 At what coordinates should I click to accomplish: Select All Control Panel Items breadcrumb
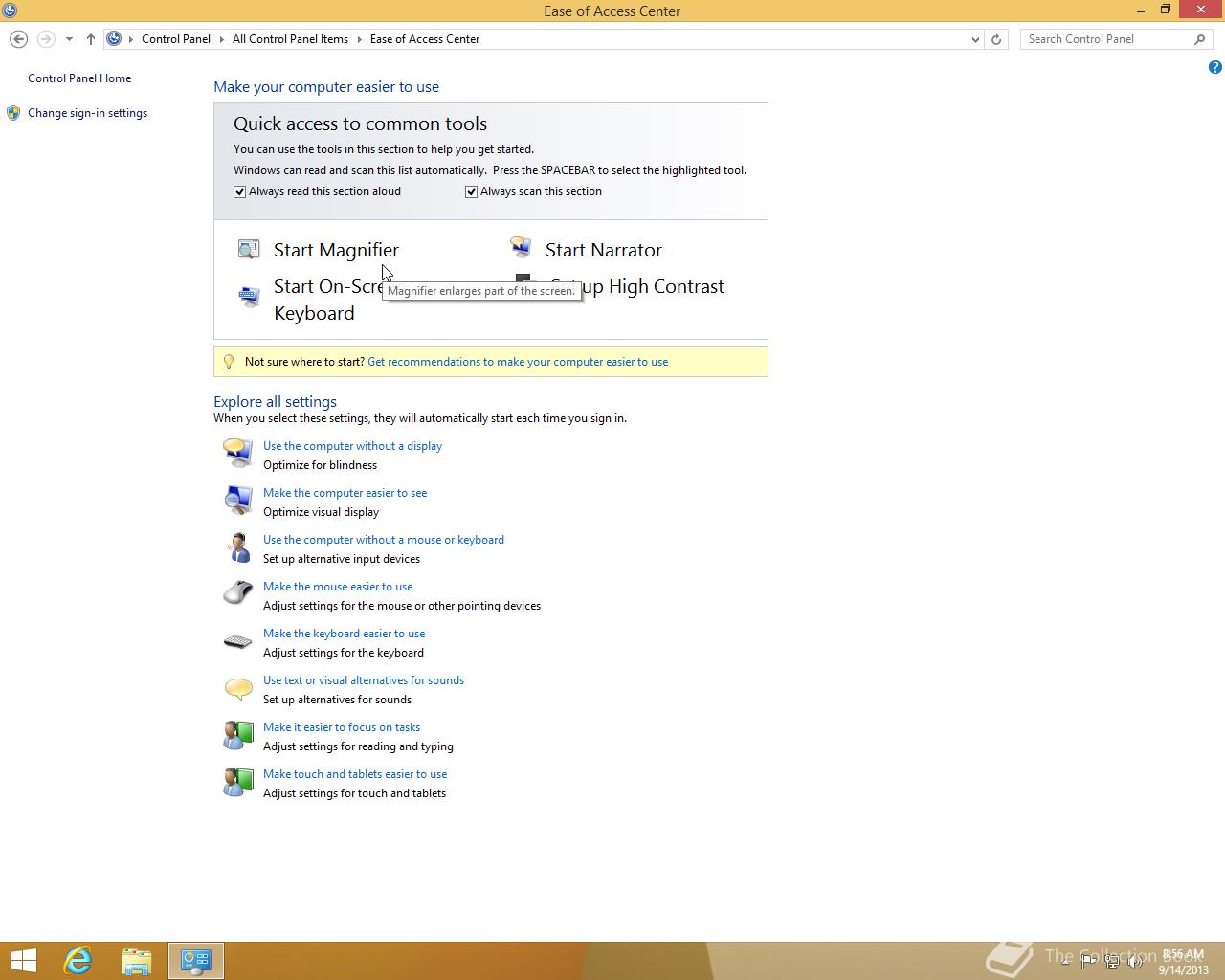coord(290,39)
